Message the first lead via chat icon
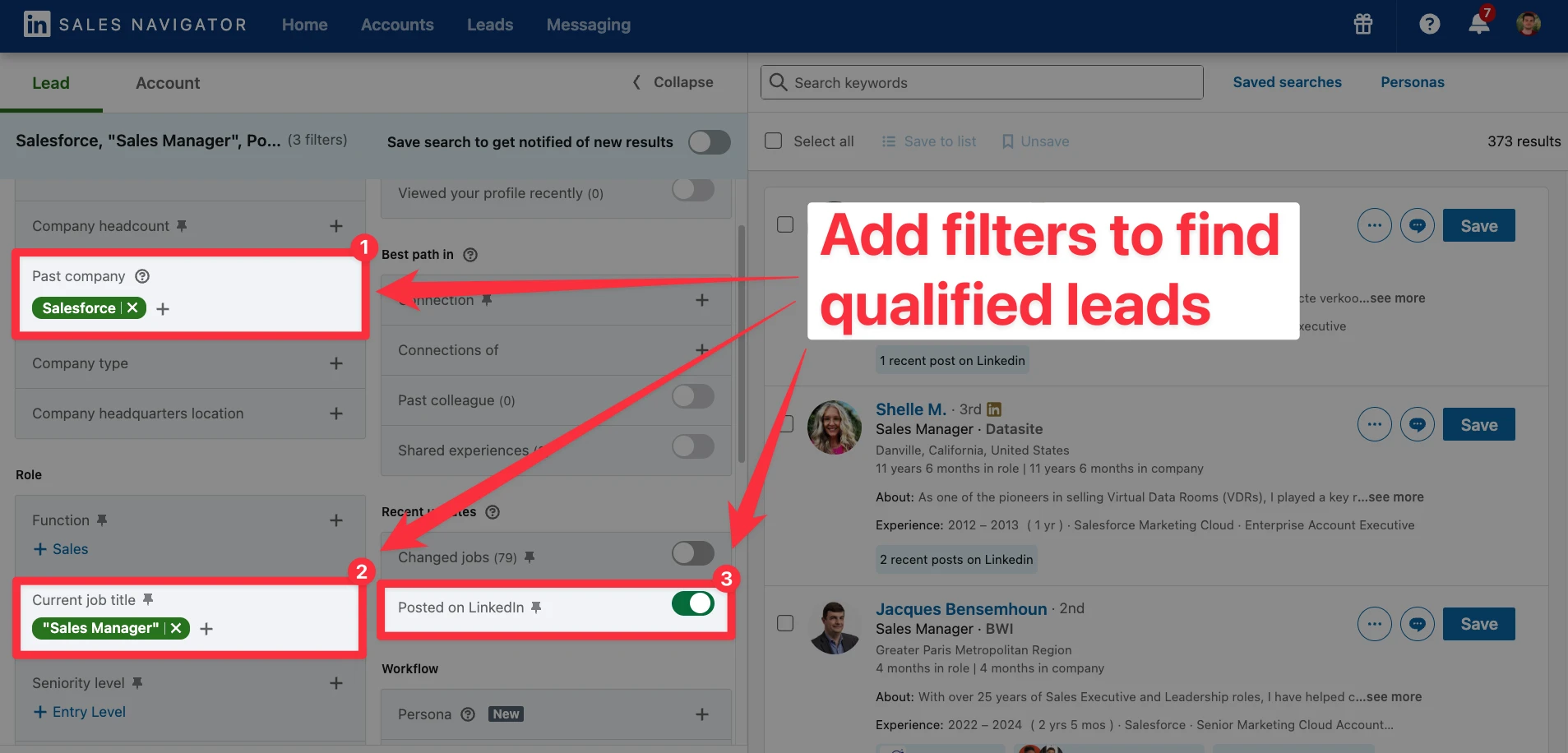This screenshot has height=753, width=1568. (x=1418, y=225)
